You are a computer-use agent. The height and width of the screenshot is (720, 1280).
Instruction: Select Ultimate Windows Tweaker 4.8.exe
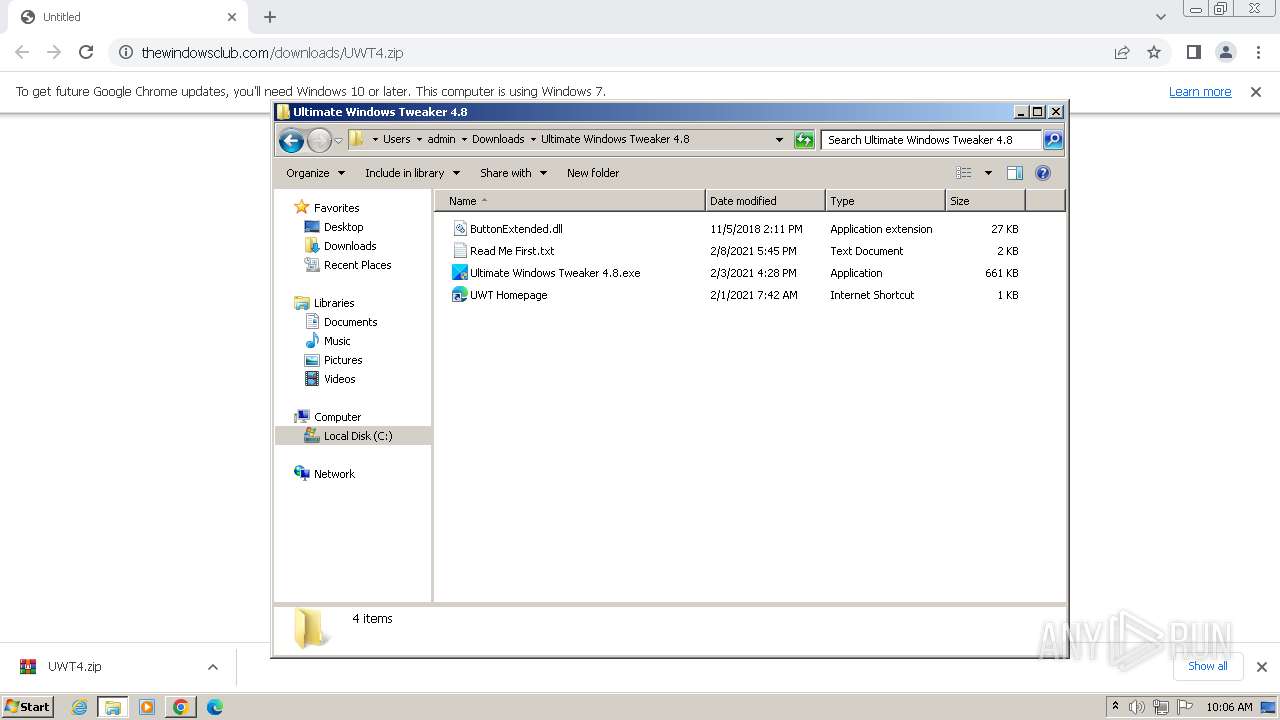click(x=555, y=273)
